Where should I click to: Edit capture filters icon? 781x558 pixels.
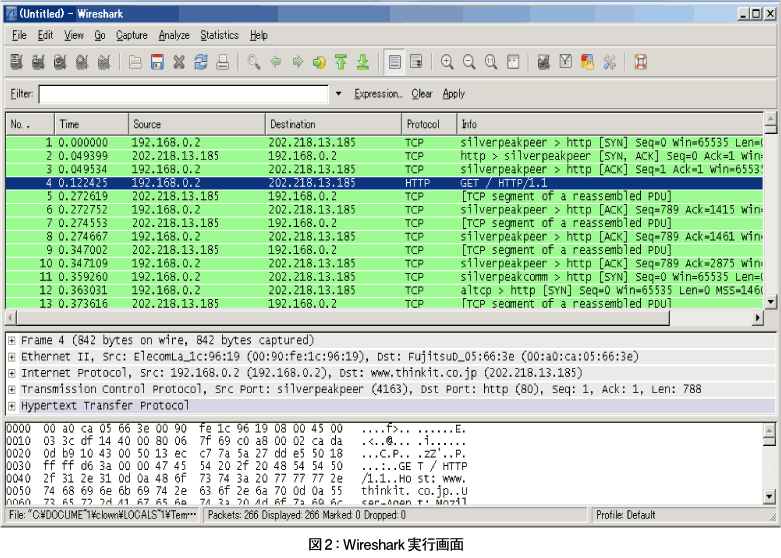pos(544,62)
